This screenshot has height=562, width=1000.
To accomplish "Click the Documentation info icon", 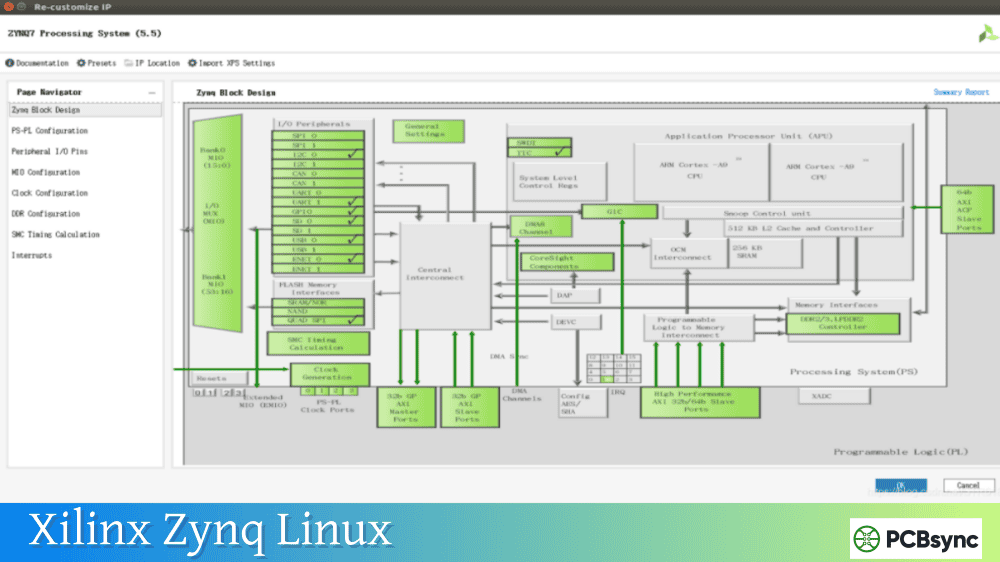I will (x=10, y=63).
